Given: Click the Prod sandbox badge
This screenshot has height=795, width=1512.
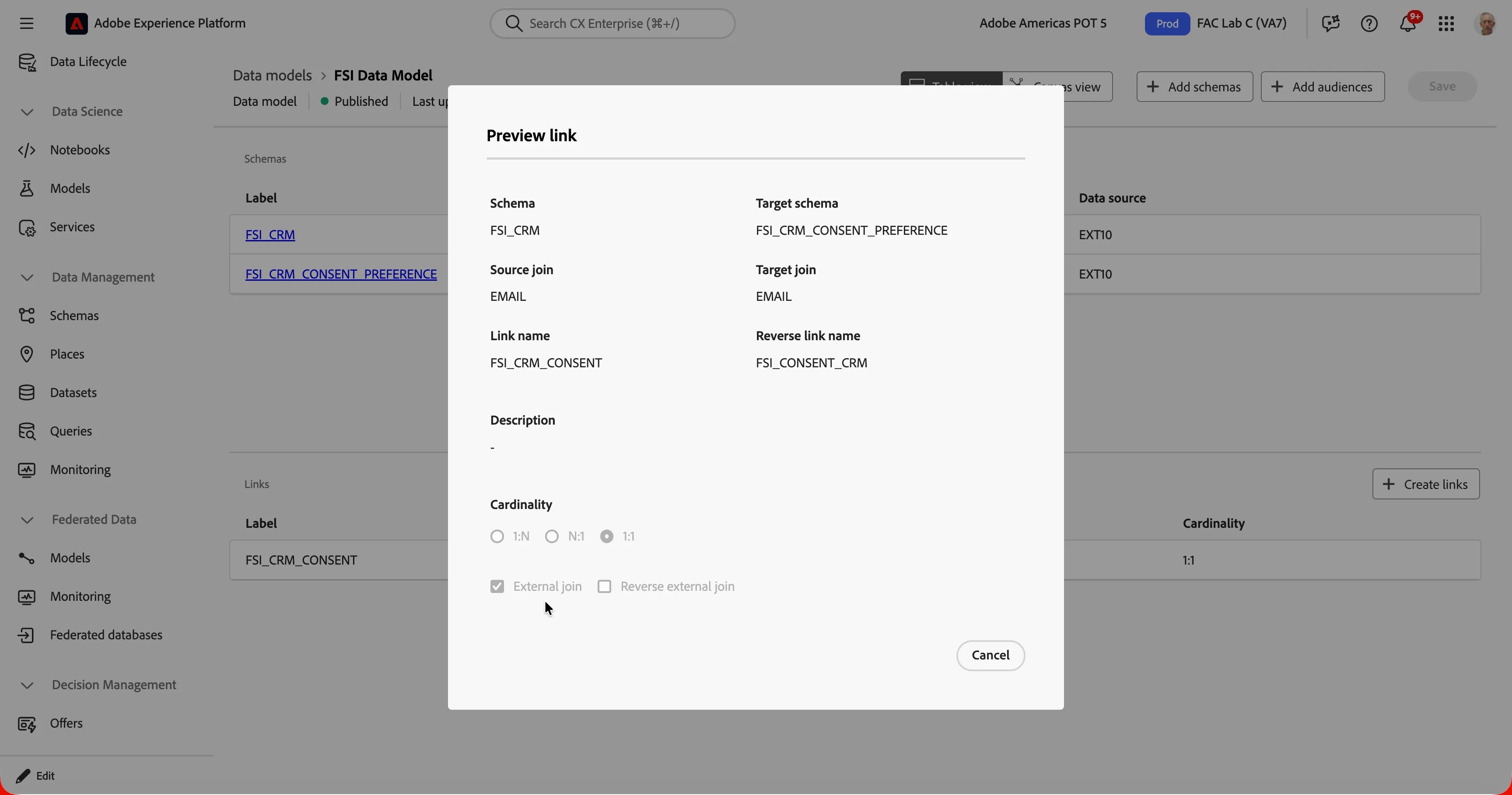Looking at the screenshot, I should (x=1167, y=24).
